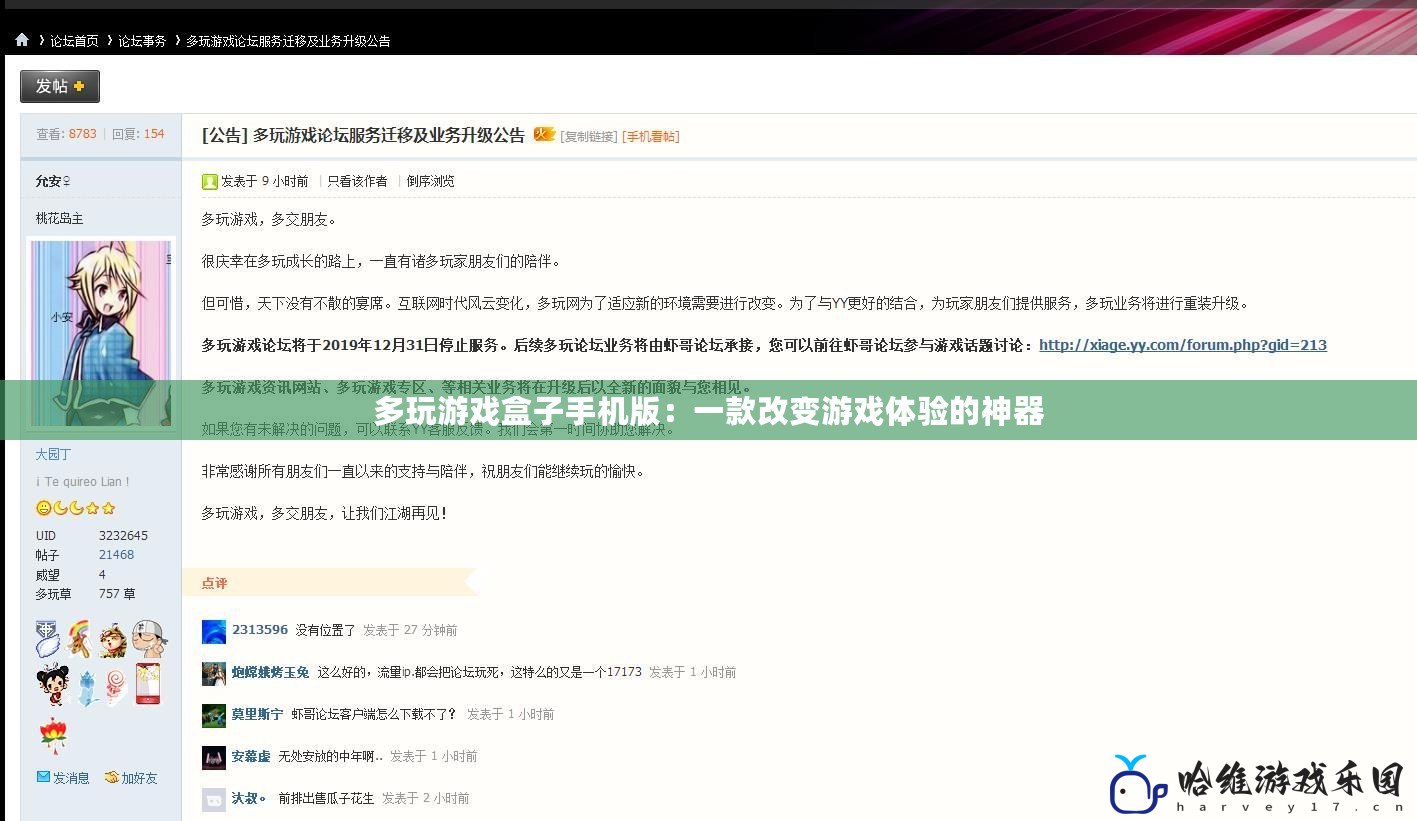This screenshot has width=1417, height=821.
Task: Click the smiley rank icon under signature
Action: coord(44,508)
